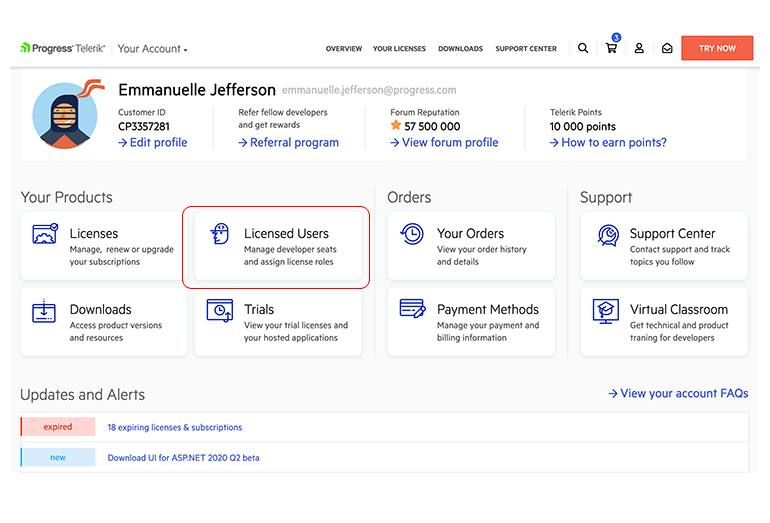This screenshot has width=770, height=523.
Task: Click the cart badge showing 3
Action: coord(616,37)
